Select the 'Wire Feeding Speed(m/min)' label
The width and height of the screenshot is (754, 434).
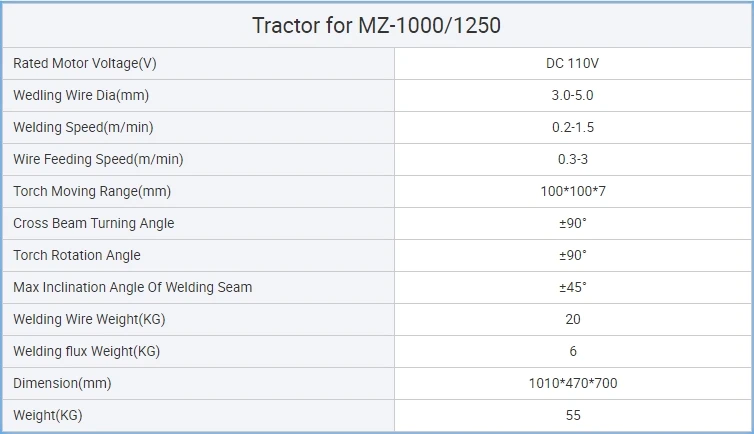[x=98, y=159]
